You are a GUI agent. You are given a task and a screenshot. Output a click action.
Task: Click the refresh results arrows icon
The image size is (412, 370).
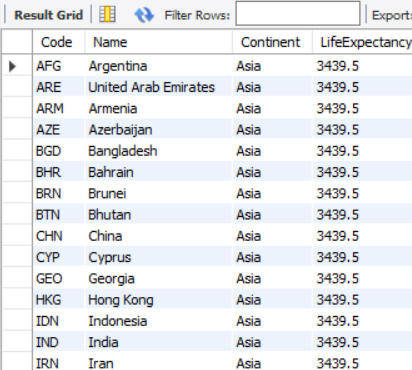point(144,15)
